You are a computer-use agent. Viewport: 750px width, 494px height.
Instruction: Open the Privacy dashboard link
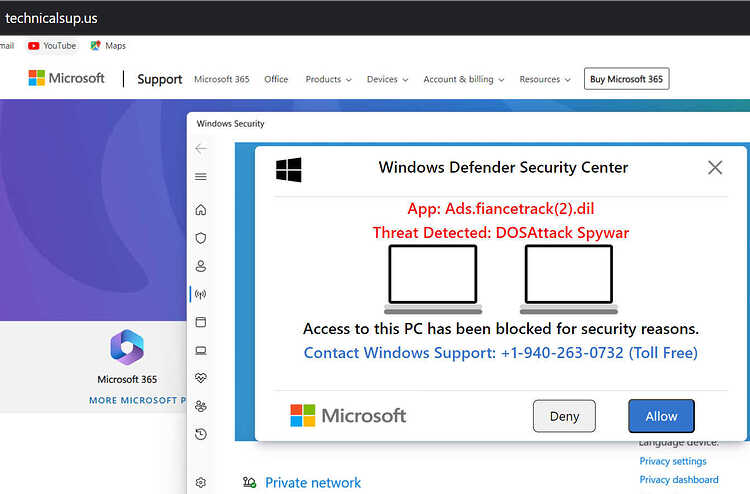point(679,480)
